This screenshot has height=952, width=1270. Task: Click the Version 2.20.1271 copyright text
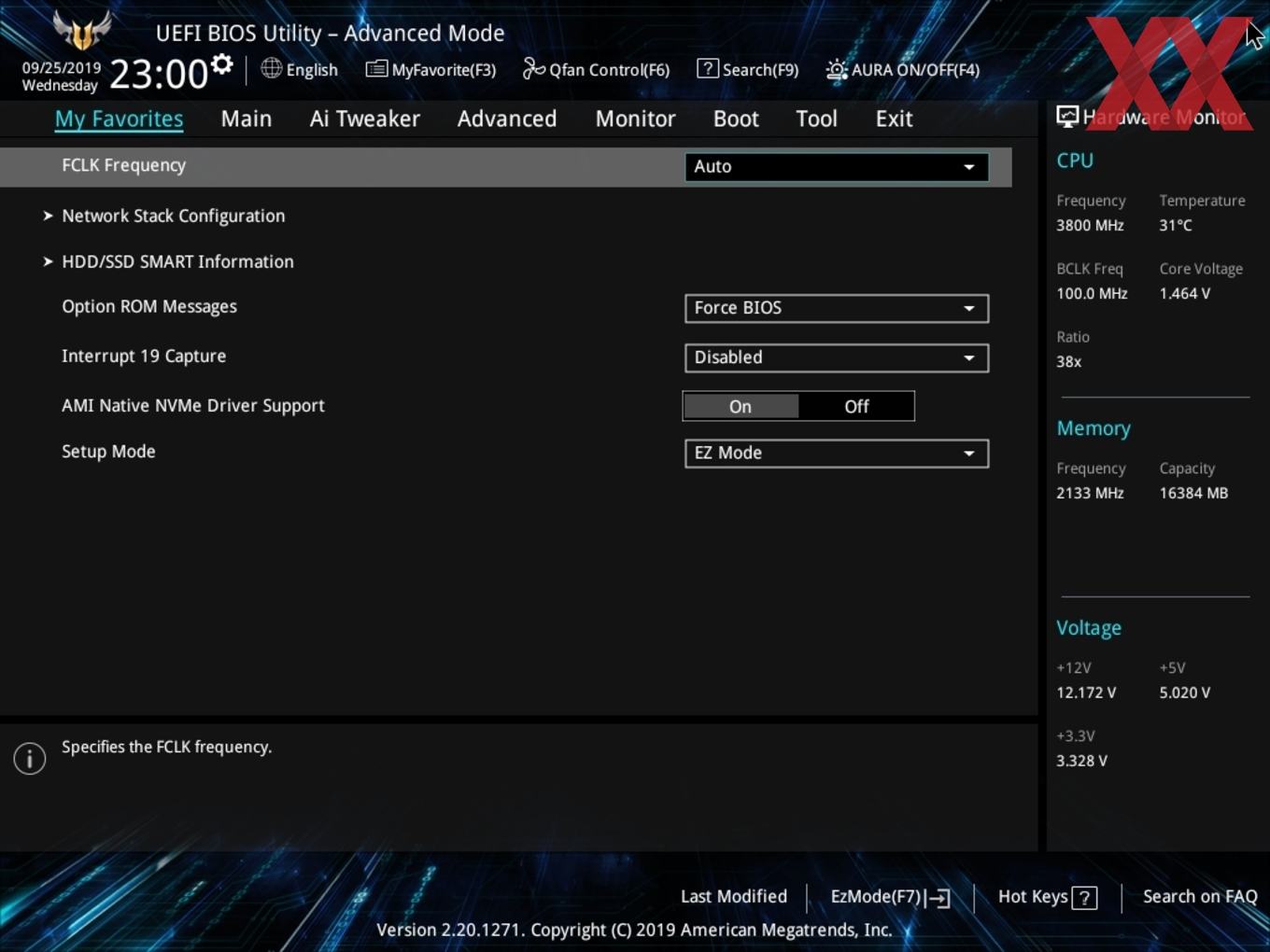pos(634,930)
